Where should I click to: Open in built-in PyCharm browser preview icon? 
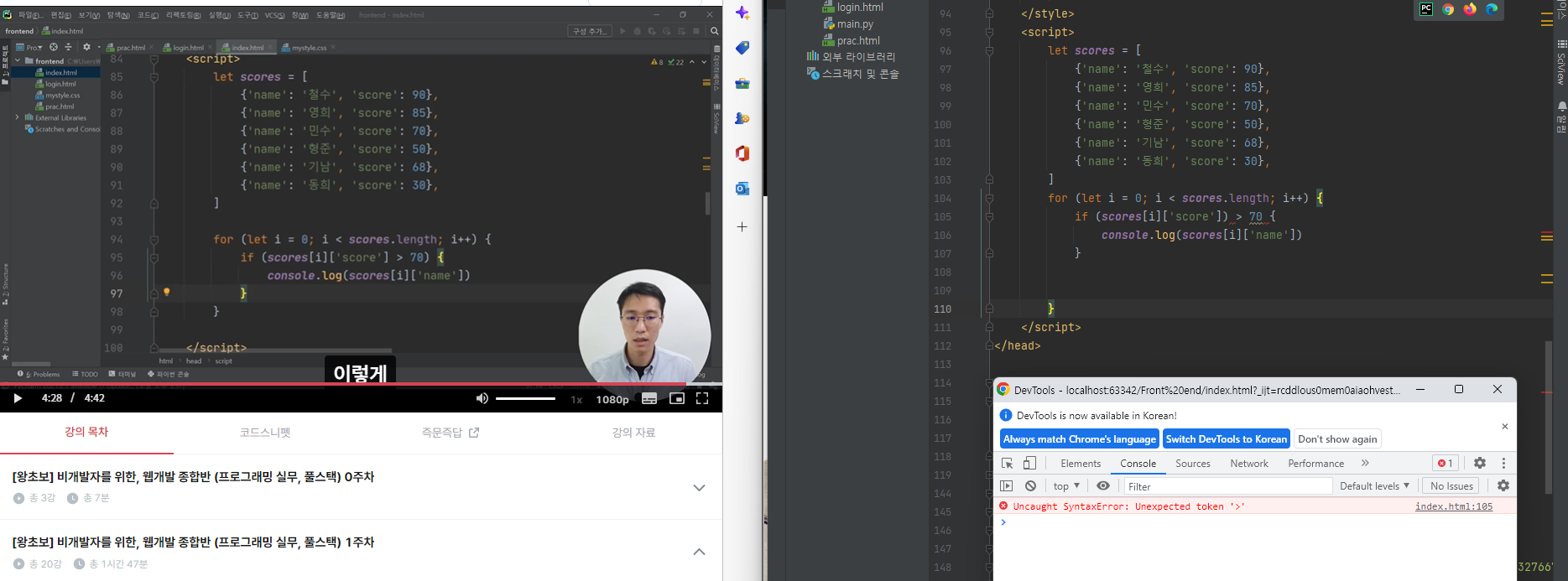coord(1426,9)
